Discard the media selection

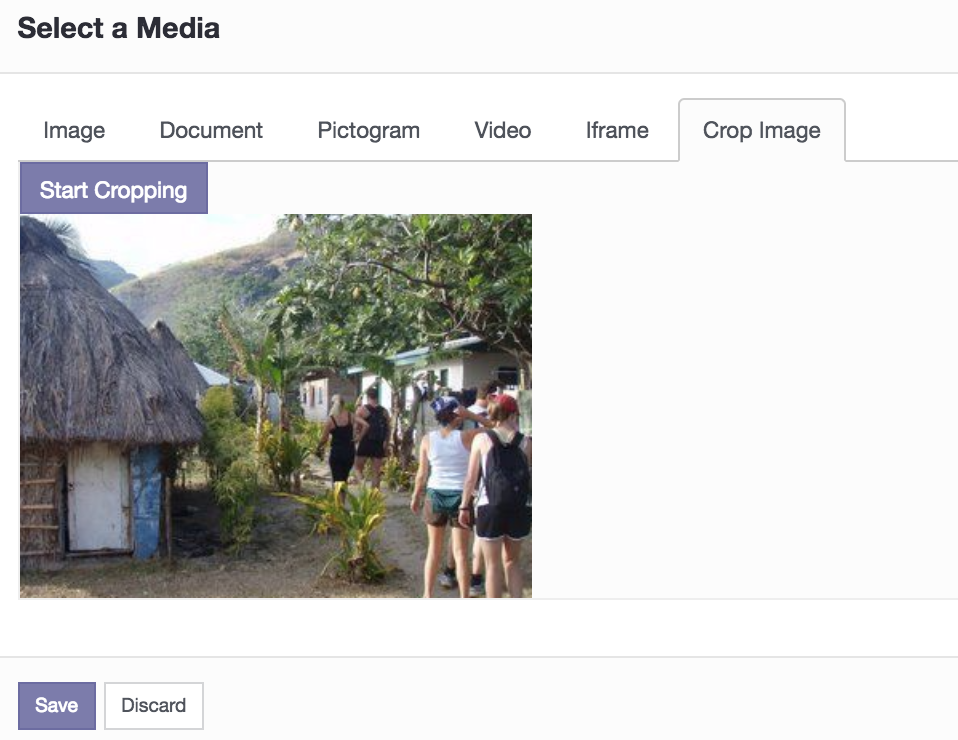[153, 705]
